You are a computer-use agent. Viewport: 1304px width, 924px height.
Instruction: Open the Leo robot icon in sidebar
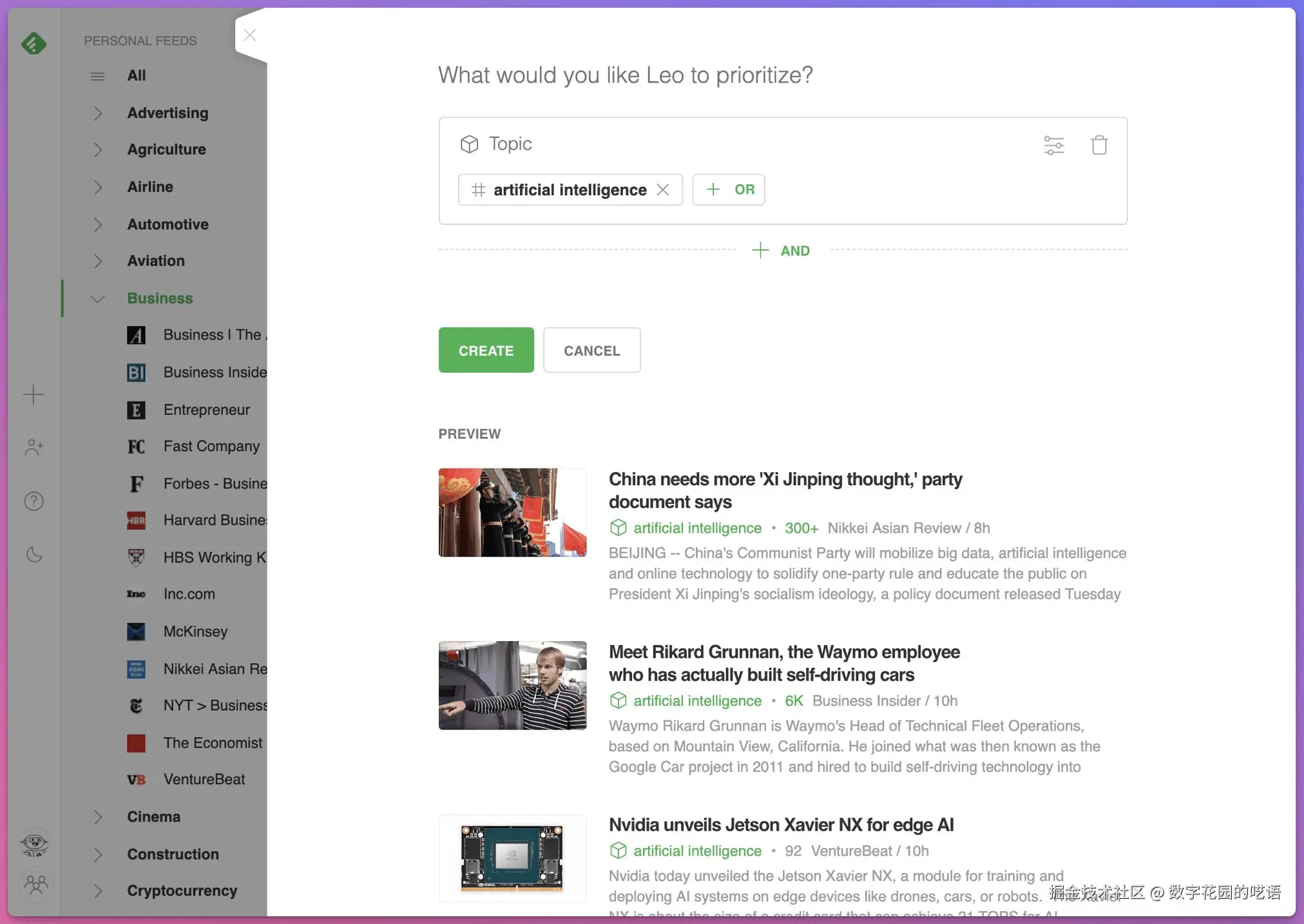[35, 843]
